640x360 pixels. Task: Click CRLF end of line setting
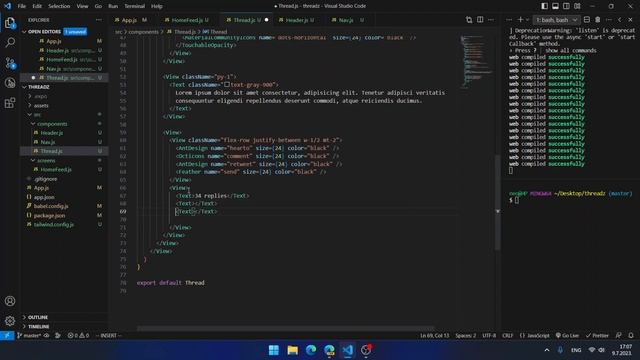coord(507,336)
